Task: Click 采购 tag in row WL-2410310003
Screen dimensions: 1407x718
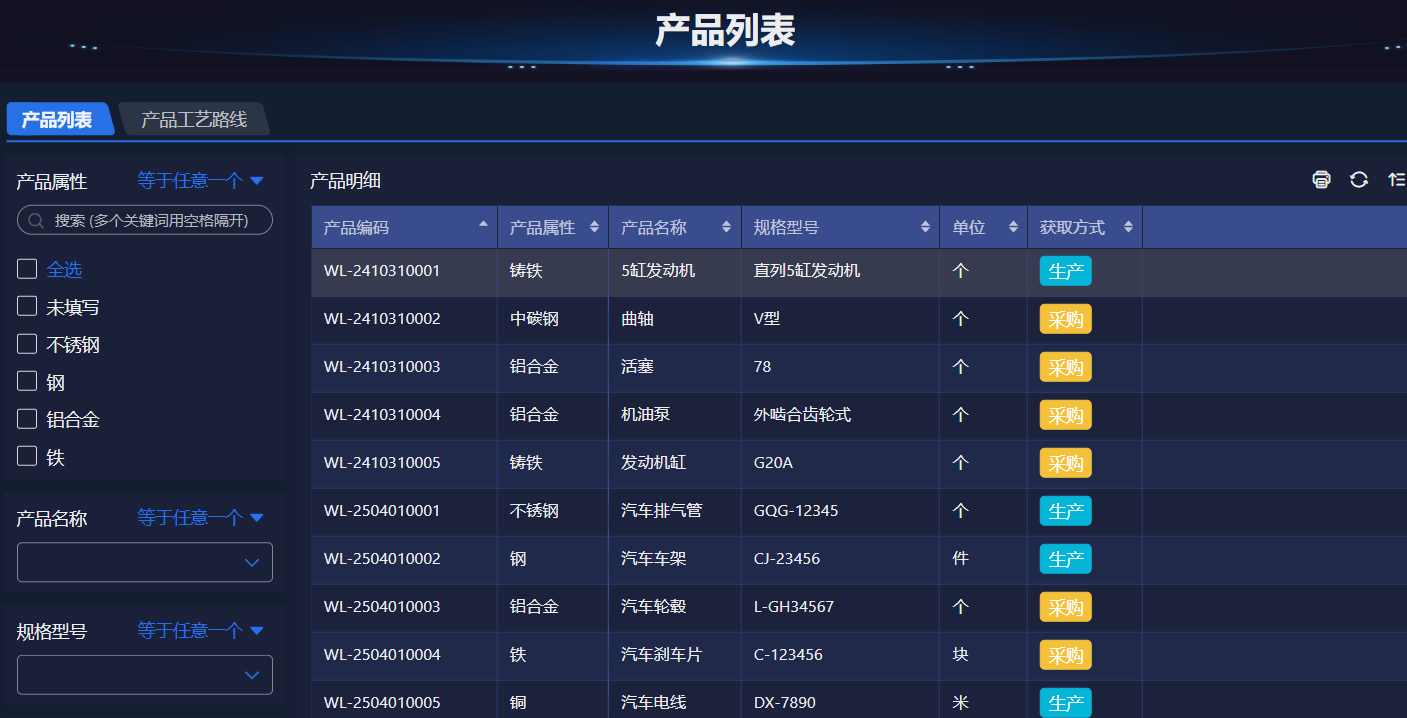Action: pos(1065,367)
